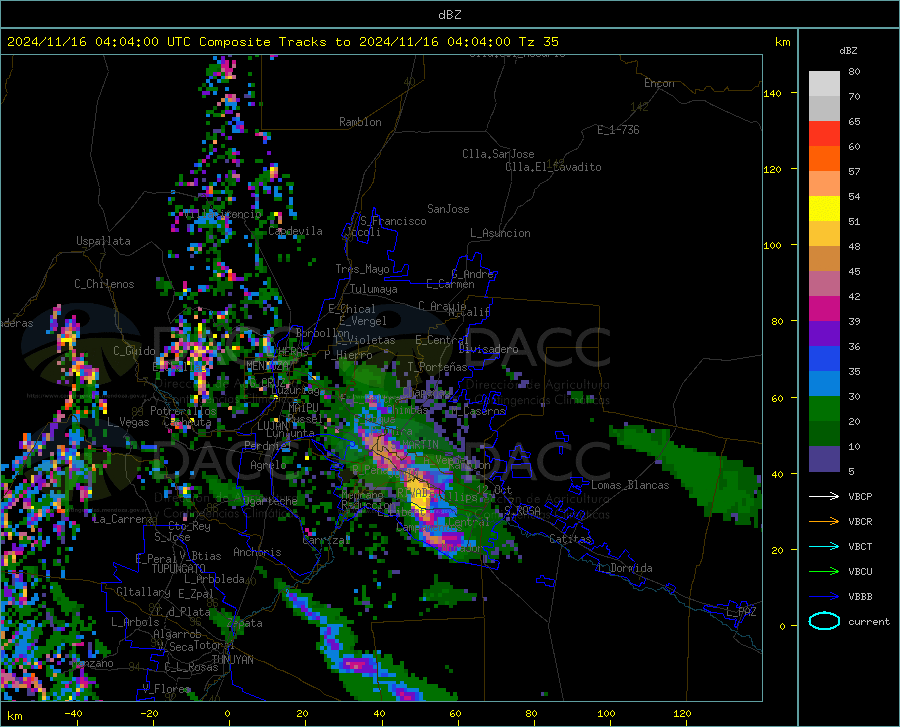Click the TUNUYAN map label

tap(232, 659)
